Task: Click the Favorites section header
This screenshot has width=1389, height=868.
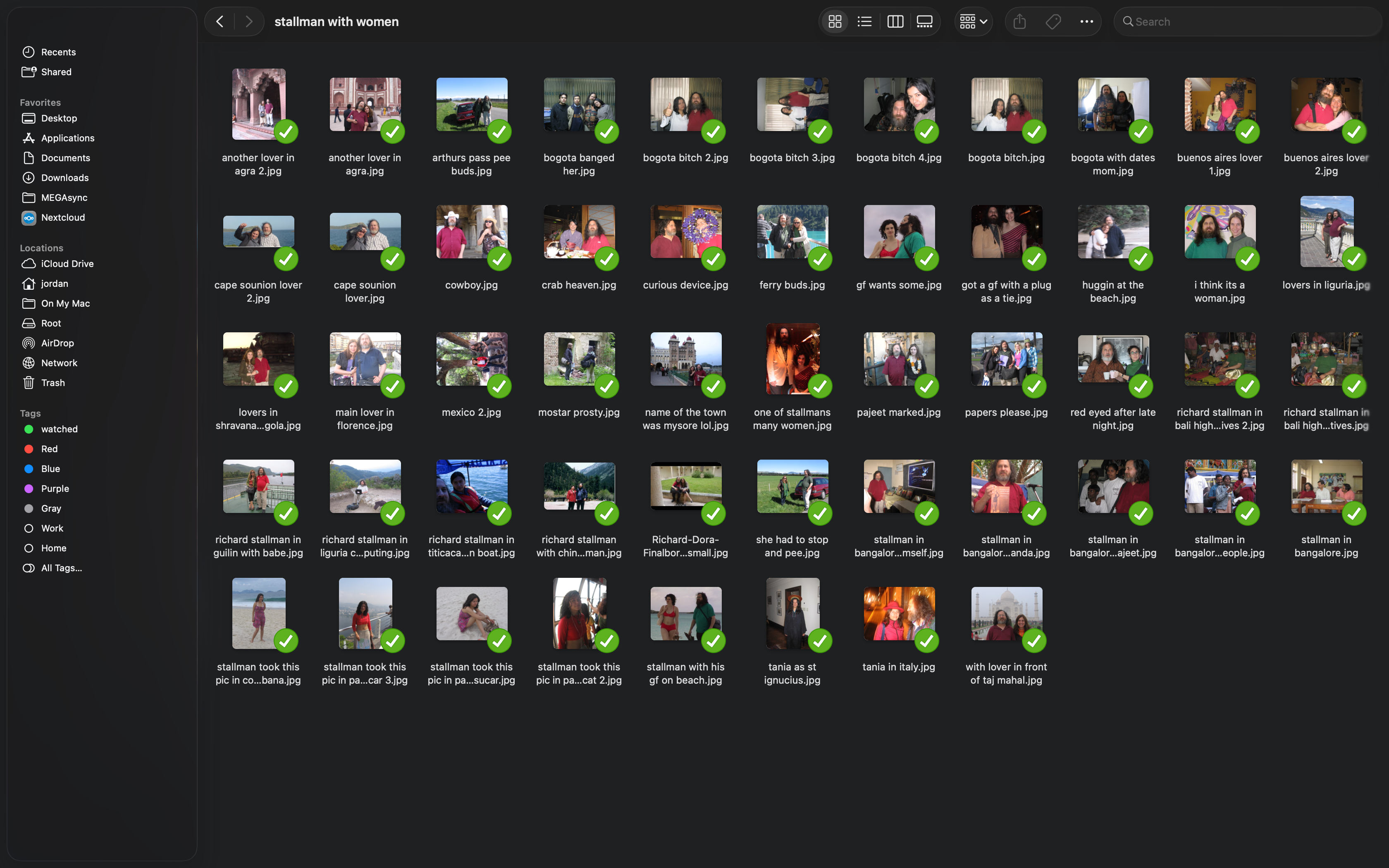Action: pos(40,102)
